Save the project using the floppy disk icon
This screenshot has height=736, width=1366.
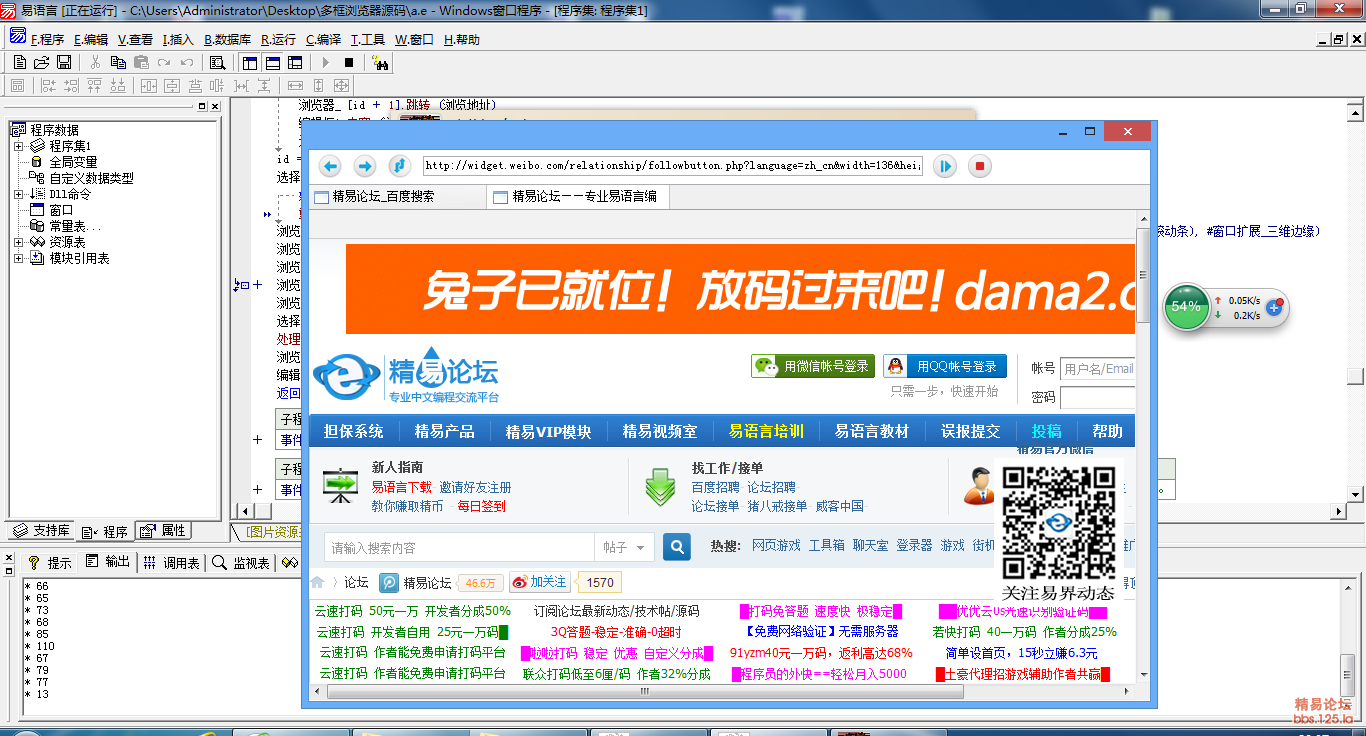tap(64, 62)
